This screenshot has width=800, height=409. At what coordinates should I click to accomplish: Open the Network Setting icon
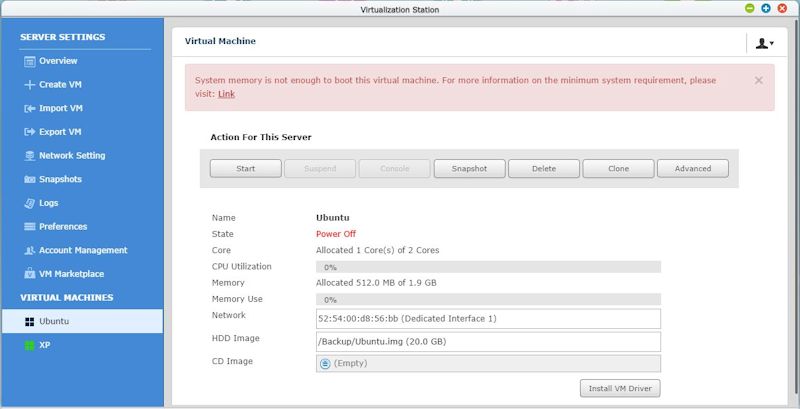(30, 156)
